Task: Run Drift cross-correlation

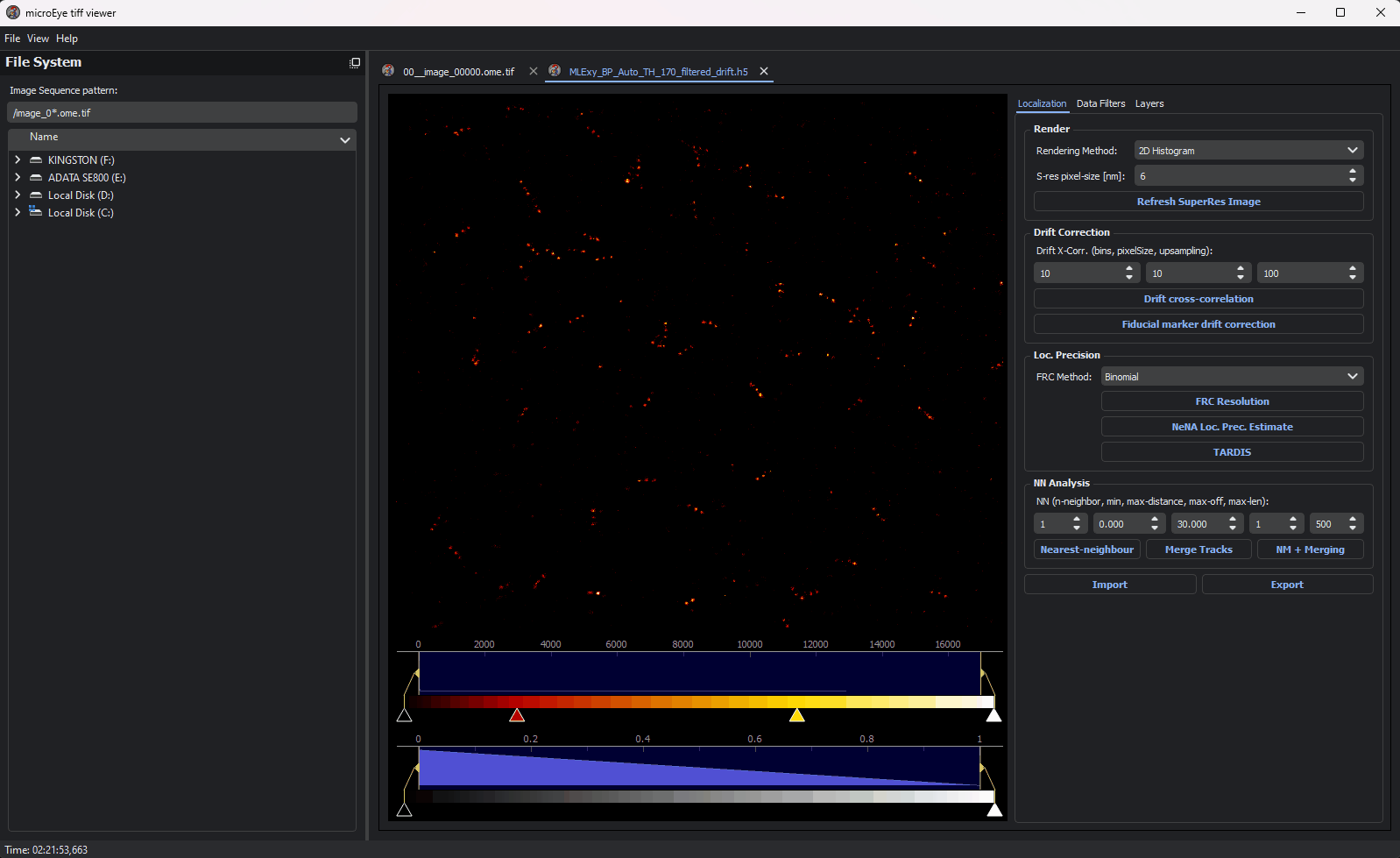Action: tap(1198, 299)
